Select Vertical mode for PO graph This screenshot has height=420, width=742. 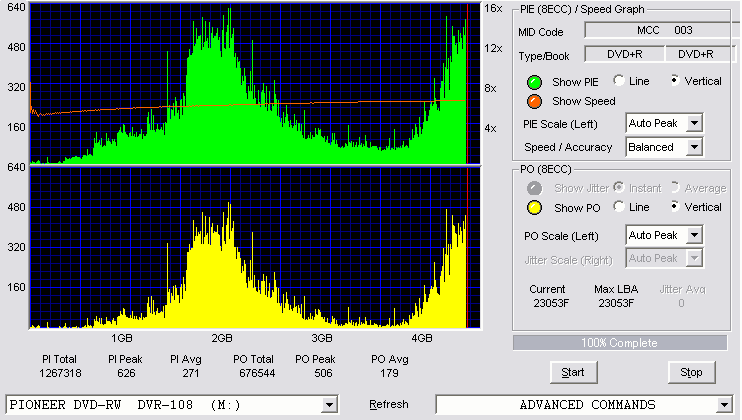(x=675, y=206)
